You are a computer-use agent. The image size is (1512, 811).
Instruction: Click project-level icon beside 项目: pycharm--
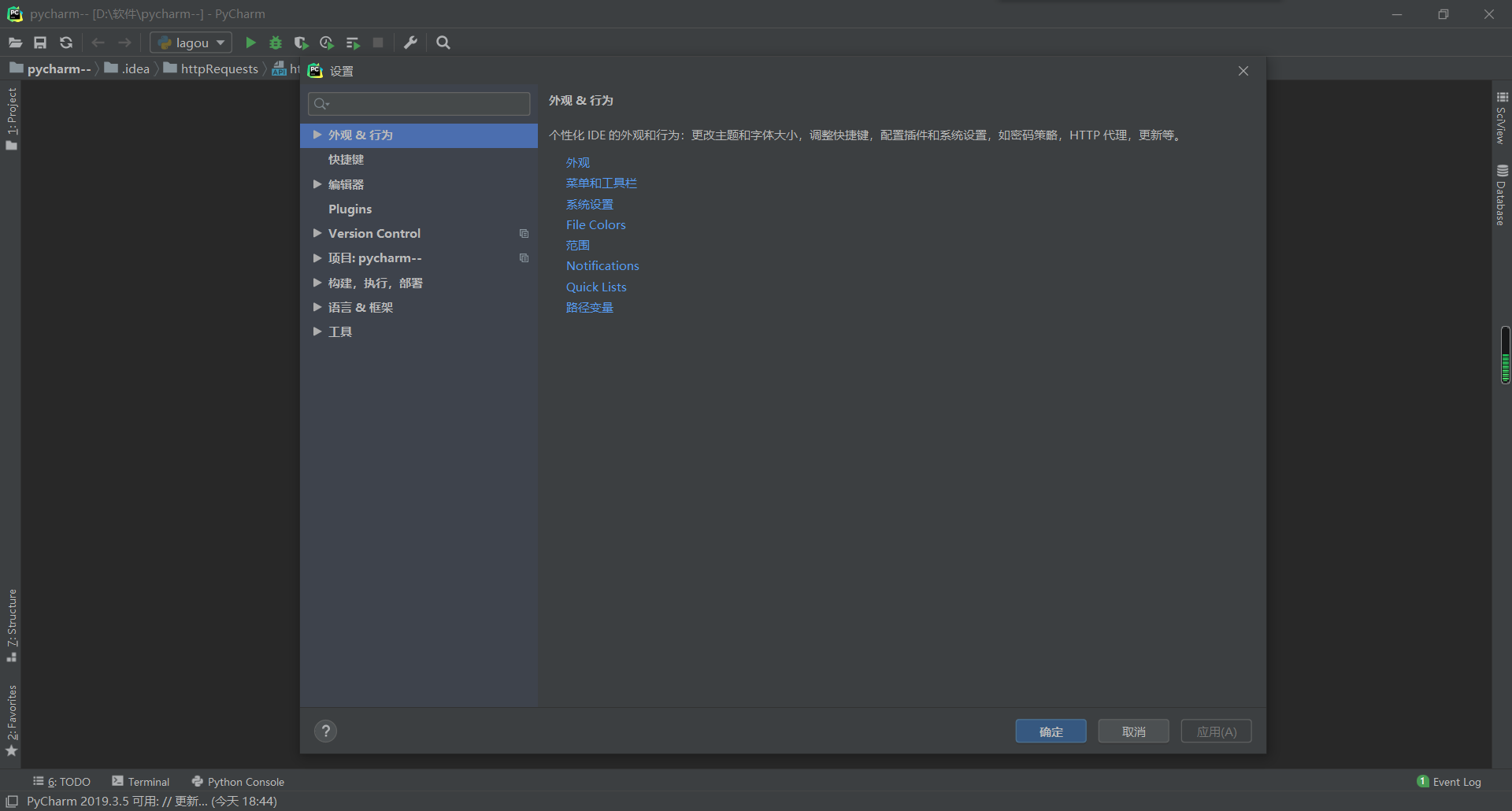coord(524,258)
